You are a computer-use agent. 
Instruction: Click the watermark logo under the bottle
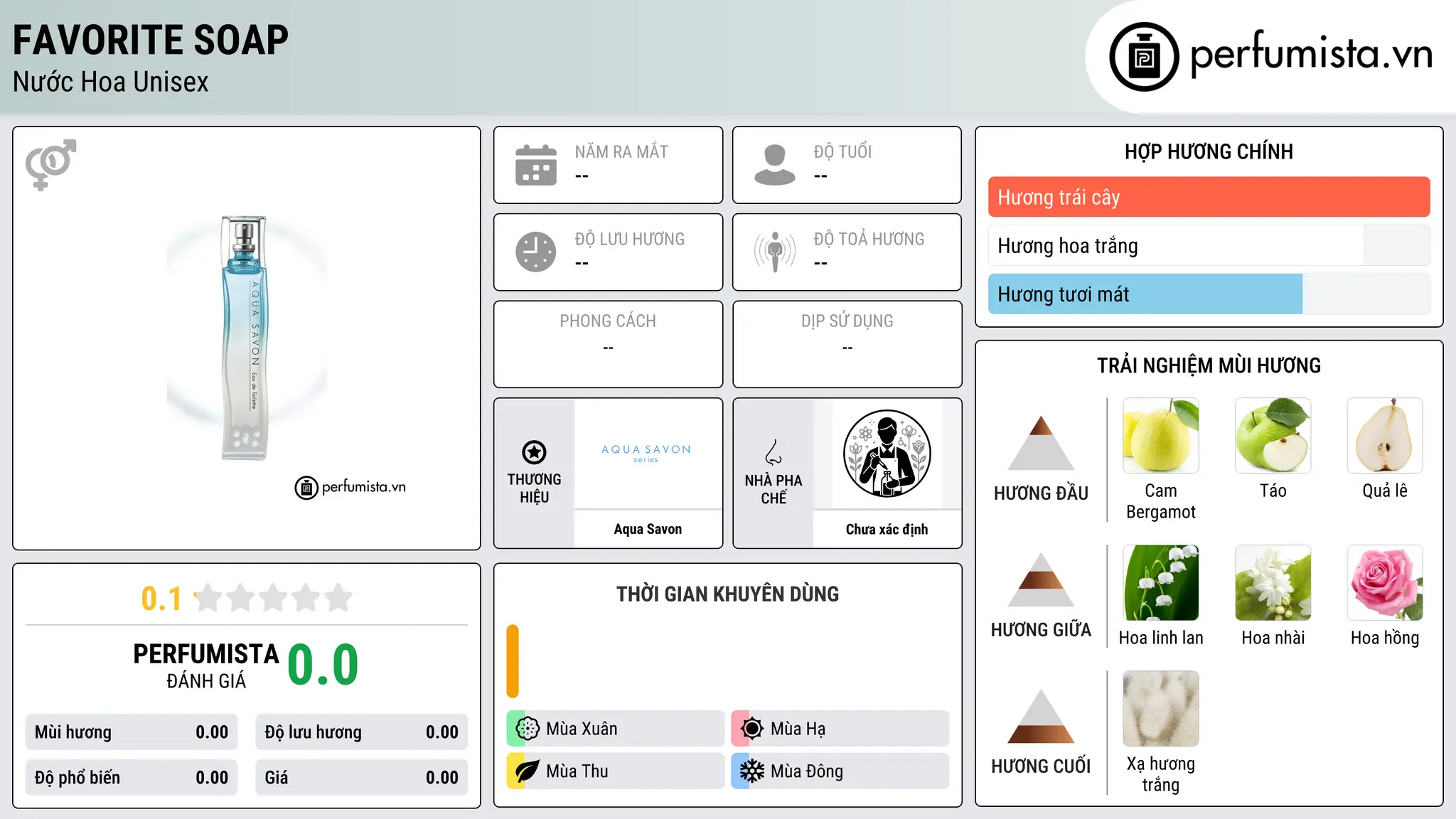tap(350, 488)
